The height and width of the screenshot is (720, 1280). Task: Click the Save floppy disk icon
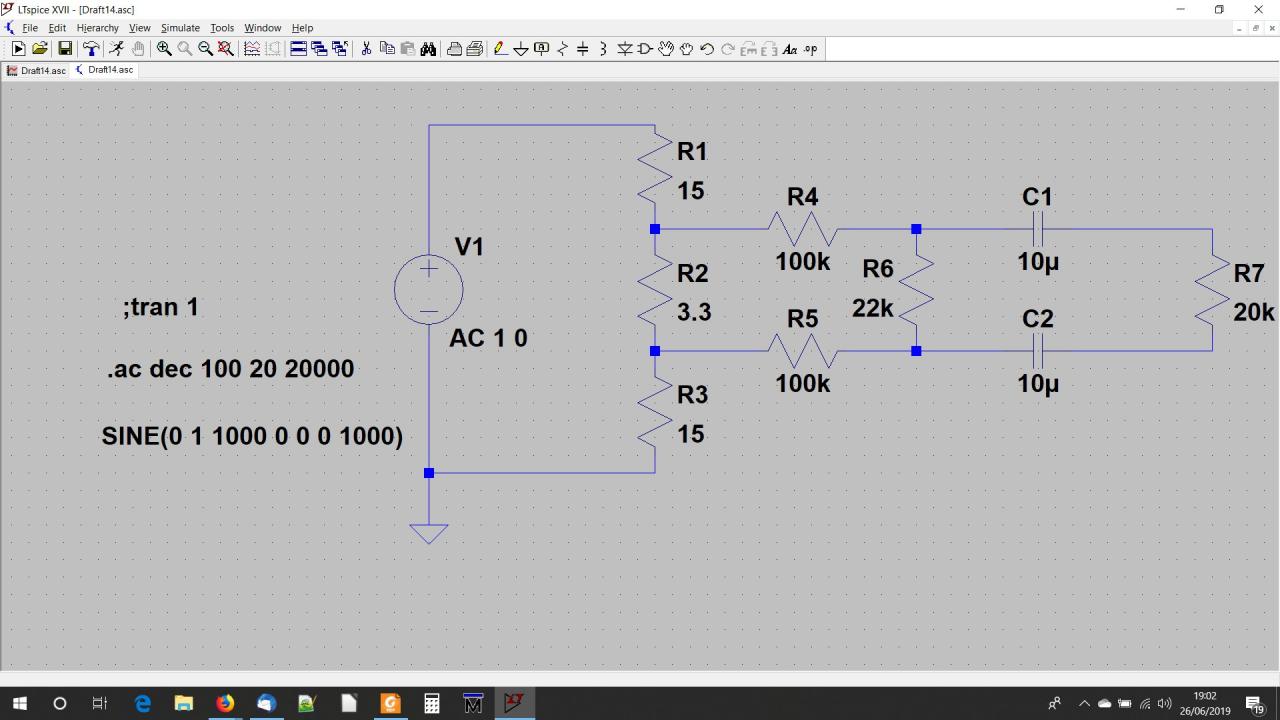(65, 48)
